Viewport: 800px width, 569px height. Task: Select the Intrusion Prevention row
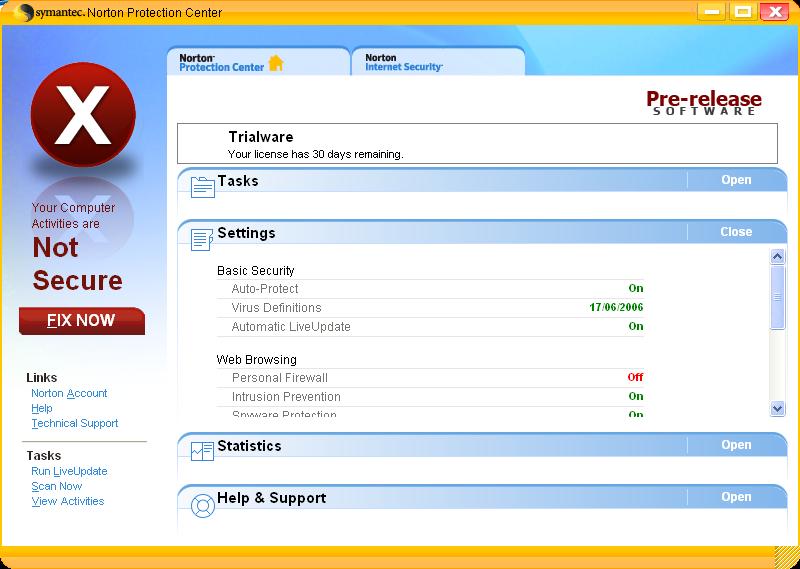(430, 397)
